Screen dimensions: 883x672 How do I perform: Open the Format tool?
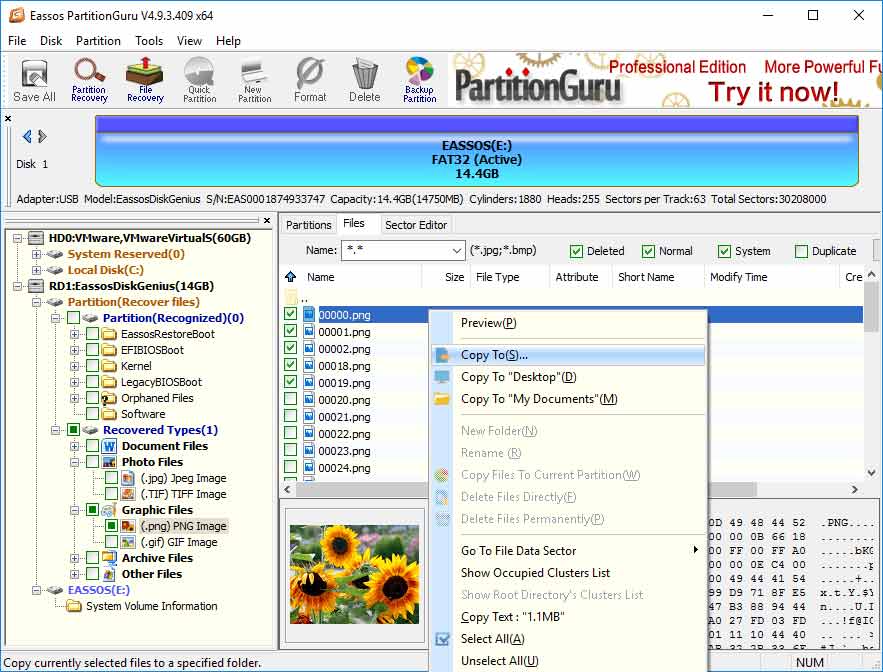click(x=310, y=80)
